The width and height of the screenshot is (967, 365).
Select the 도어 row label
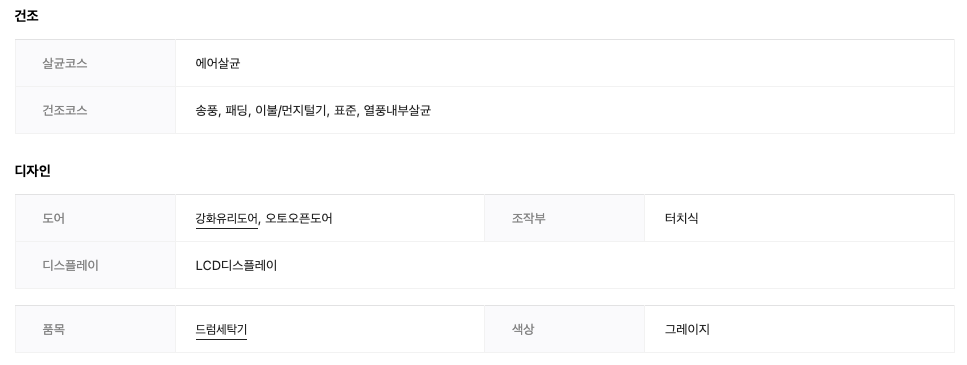(53, 218)
